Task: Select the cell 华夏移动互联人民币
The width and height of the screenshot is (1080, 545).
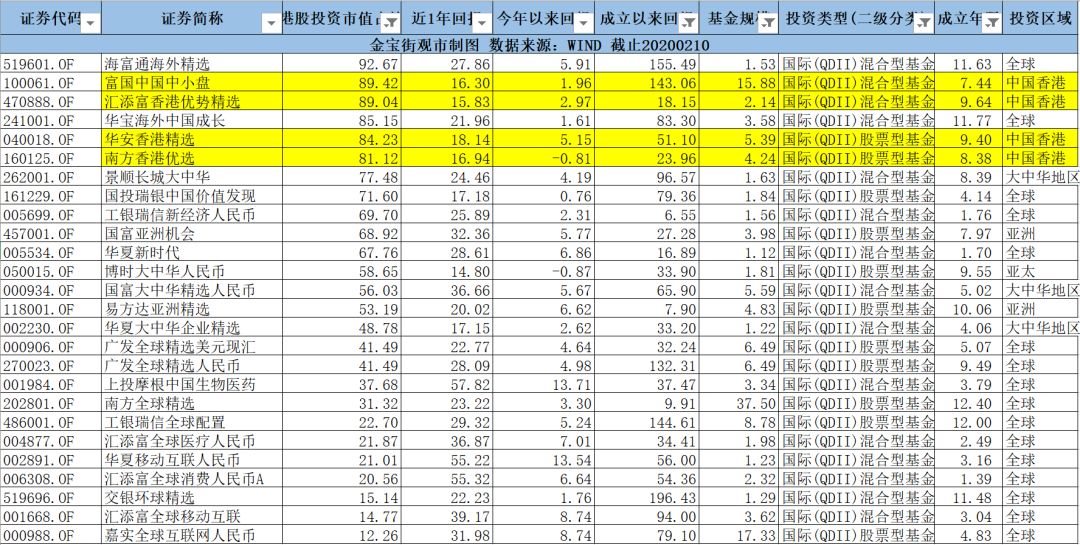Action: click(x=191, y=459)
